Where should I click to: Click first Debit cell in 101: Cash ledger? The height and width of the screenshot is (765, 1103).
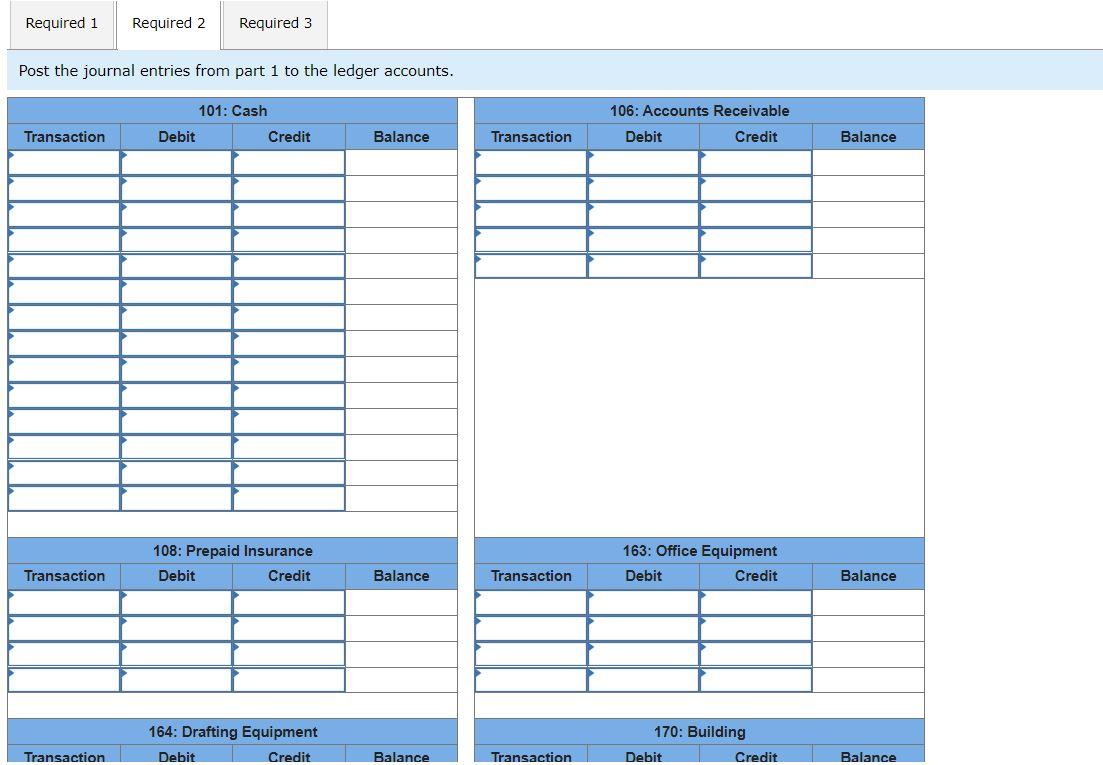click(x=177, y=162)
